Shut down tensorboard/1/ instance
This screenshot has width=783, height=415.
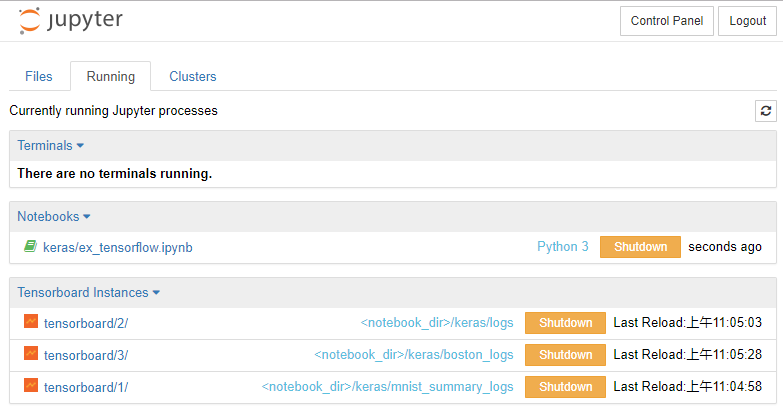tap(565, 387)
